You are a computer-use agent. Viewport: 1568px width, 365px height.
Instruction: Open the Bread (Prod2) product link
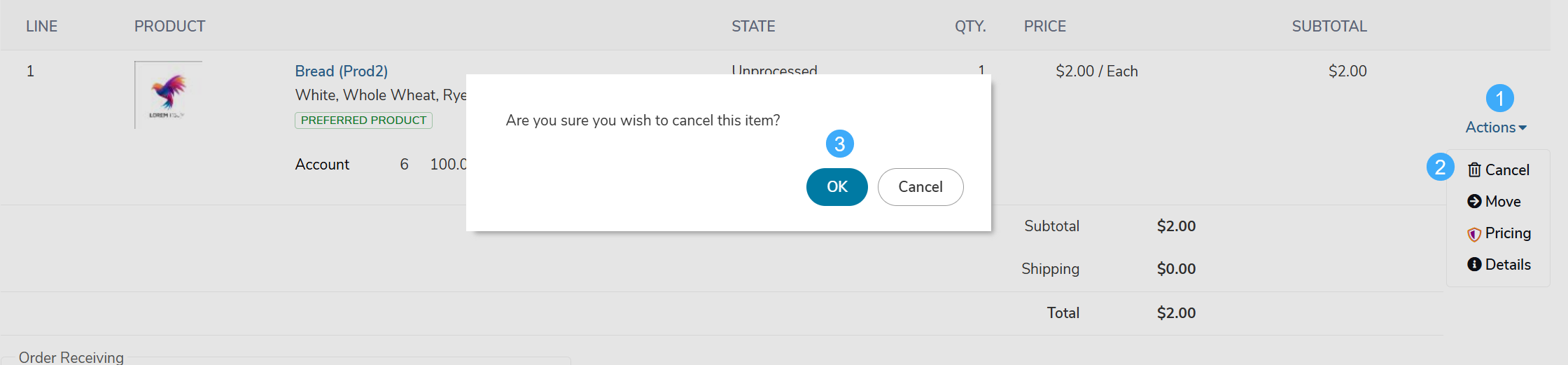[342, 71]
